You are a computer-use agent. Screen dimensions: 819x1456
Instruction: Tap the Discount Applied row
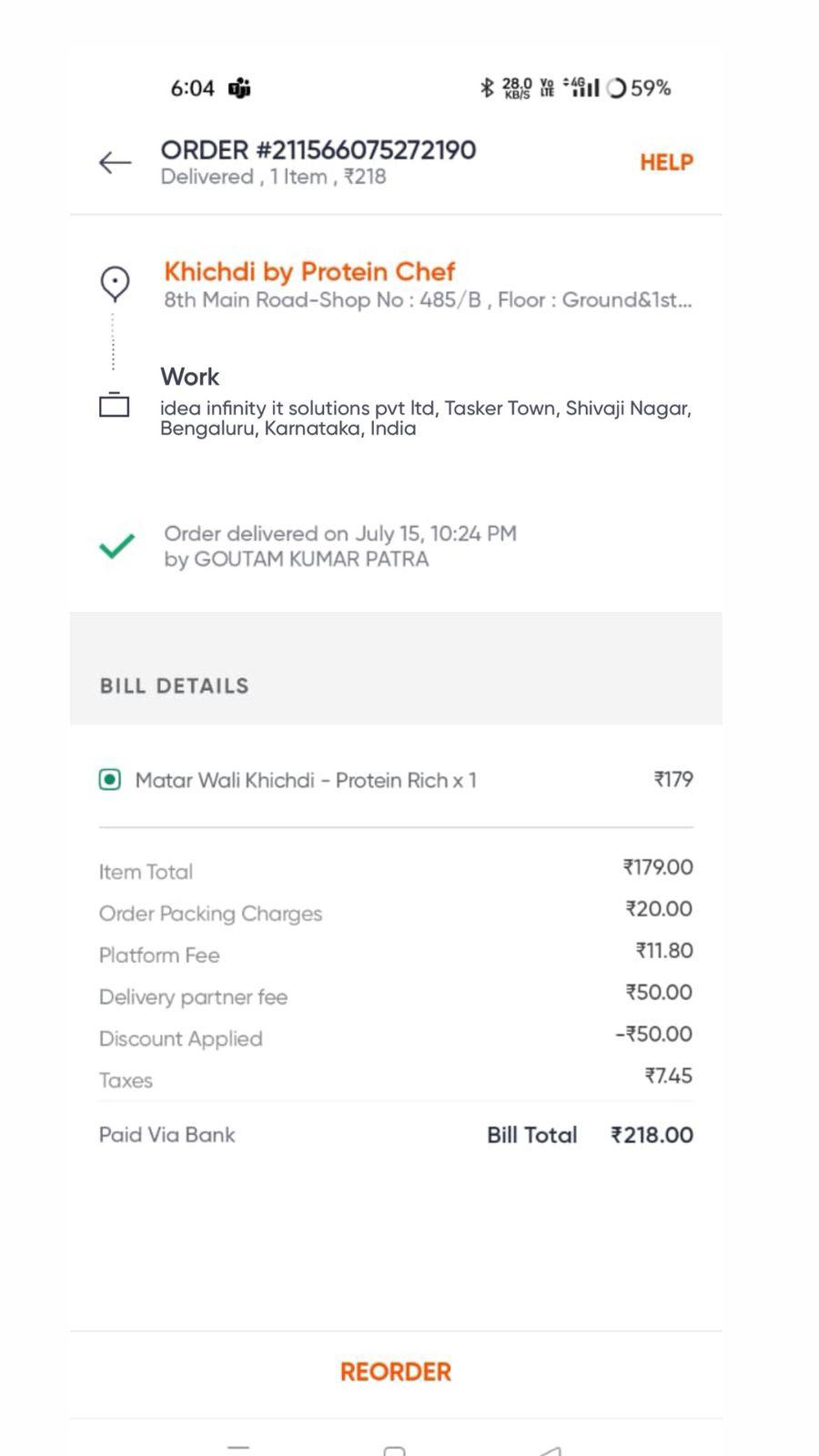pos(395,1038)
